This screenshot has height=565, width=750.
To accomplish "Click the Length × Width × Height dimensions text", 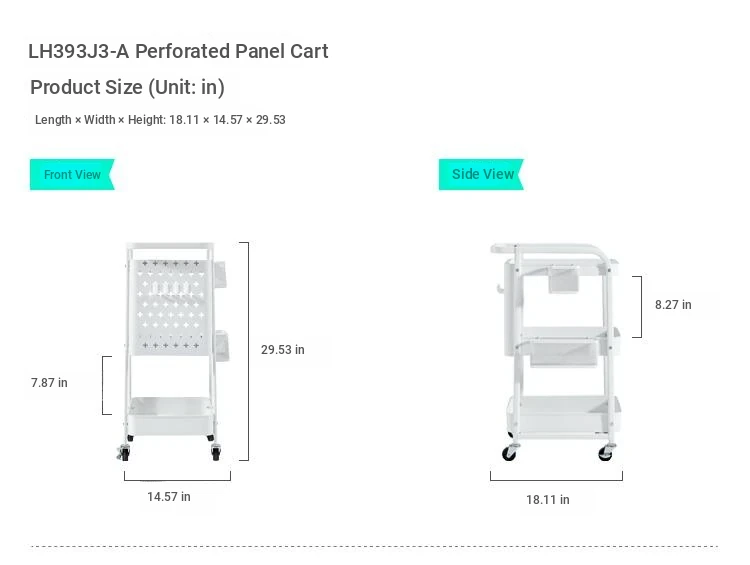I will 160,120.
